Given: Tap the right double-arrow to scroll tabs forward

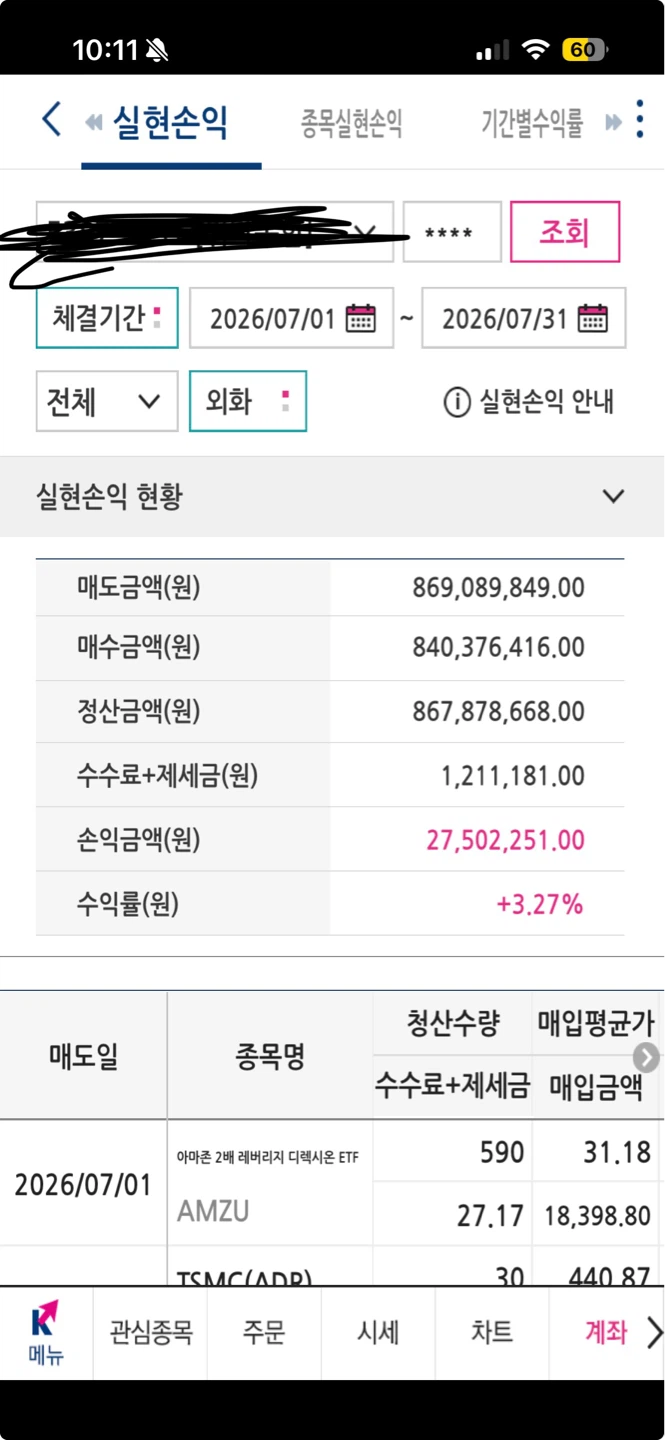Looking at the screenshot, I should click(613, 122).
